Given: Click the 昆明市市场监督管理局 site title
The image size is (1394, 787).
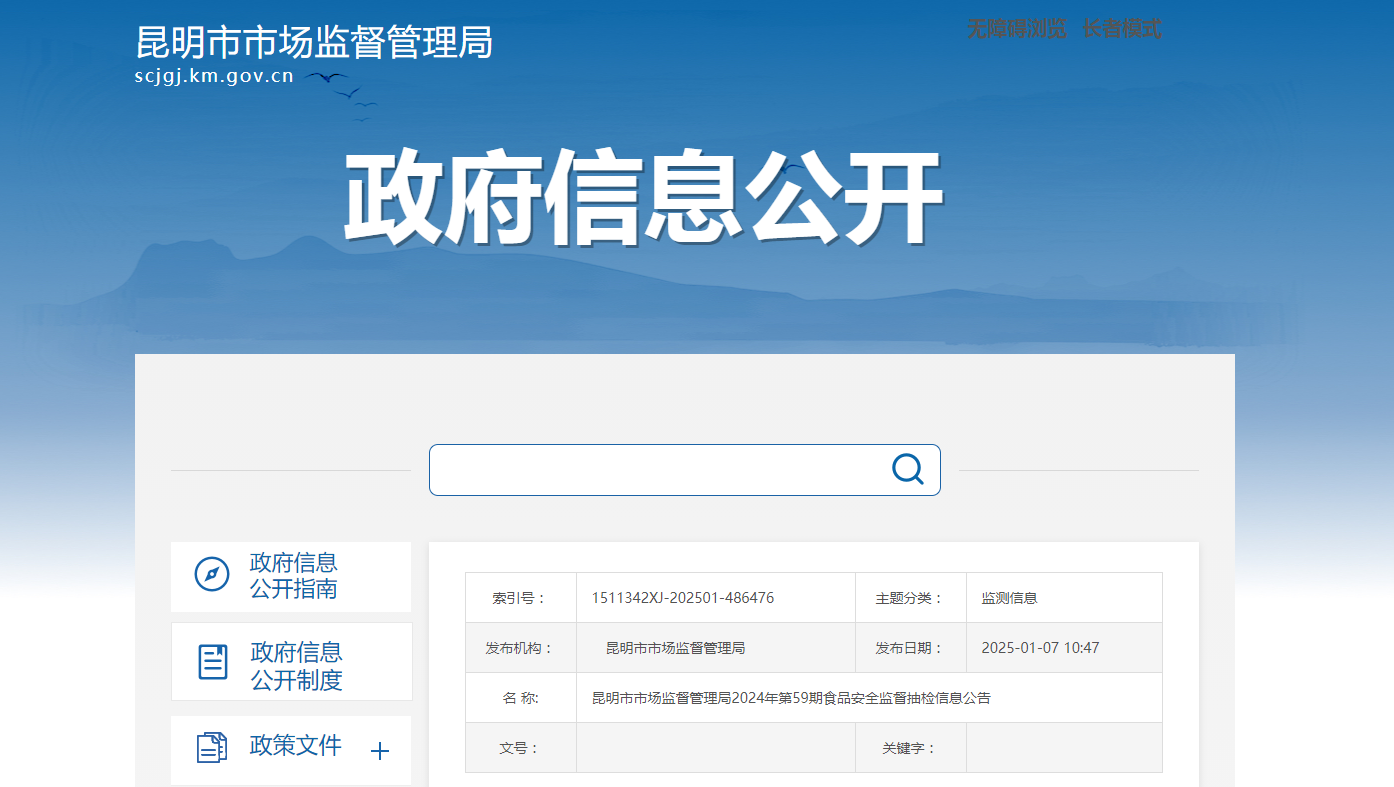Looking at the screenshot, I should click(314, 42).
